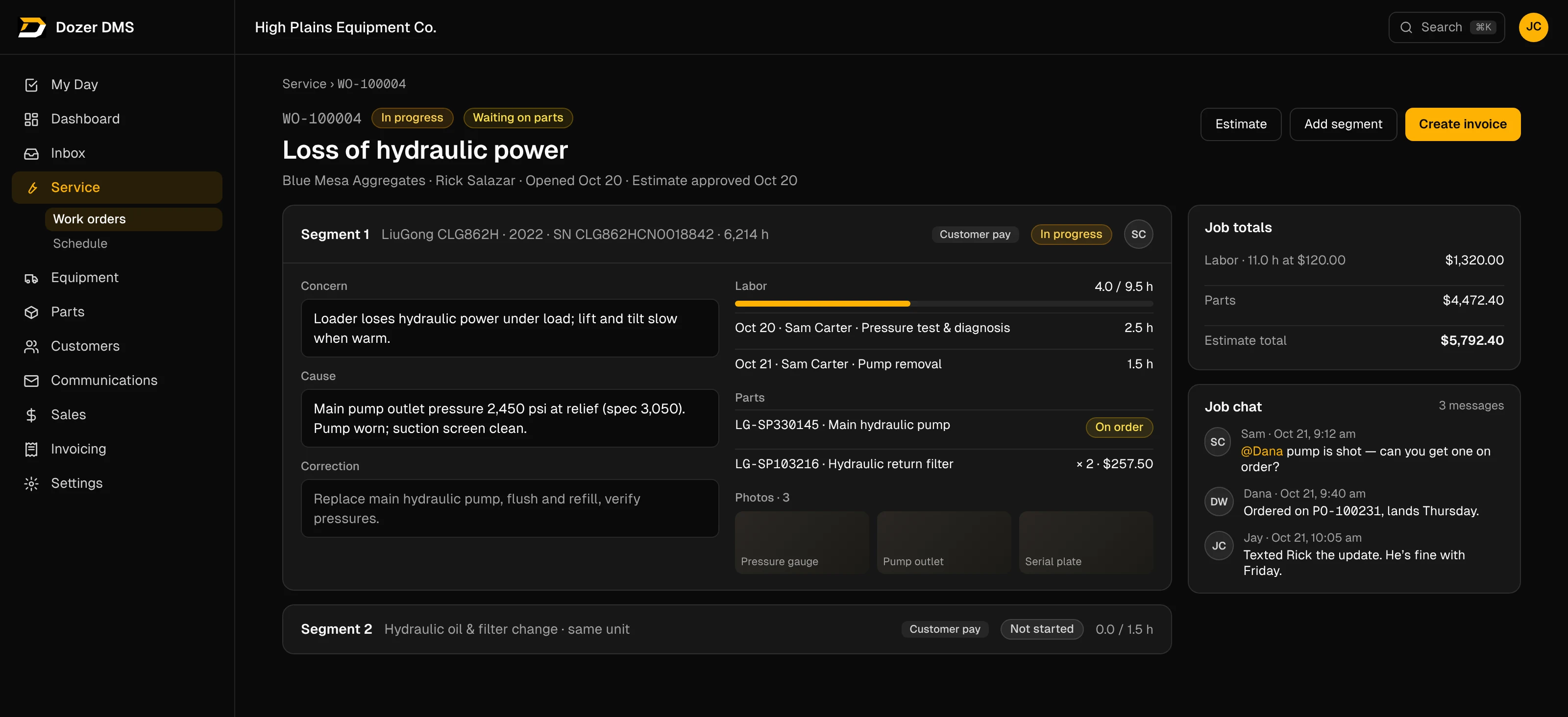The height and width of the screenshot is (717, 1568).
Task: Open the JC user avatar menu
Action: (x=1533, y=27)
